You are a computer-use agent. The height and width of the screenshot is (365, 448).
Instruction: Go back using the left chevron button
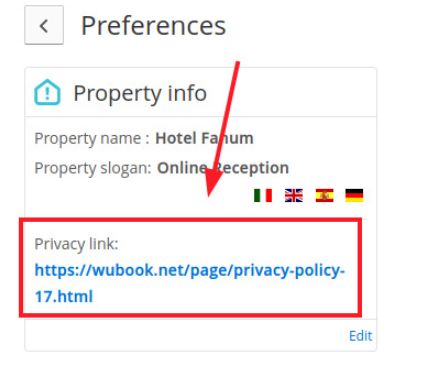[44, 25]
